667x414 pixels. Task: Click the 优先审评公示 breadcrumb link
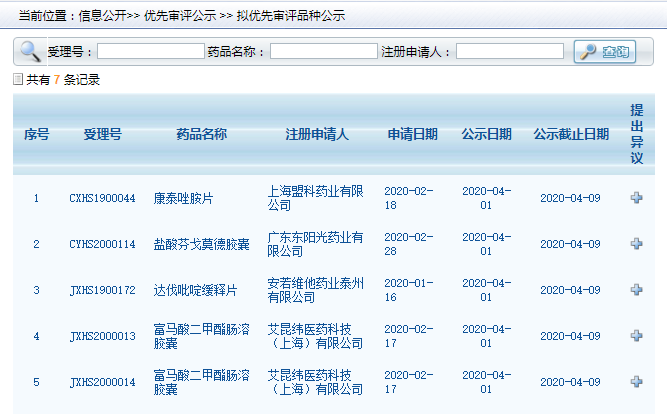pyautogui.click(x=180, y=16)
